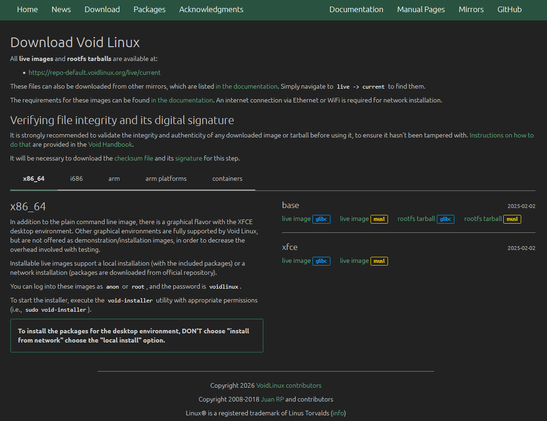The width and height of the screenshot is (547, 421).
Task: Switch to the arm platforms tab
Action: (166, 179)
